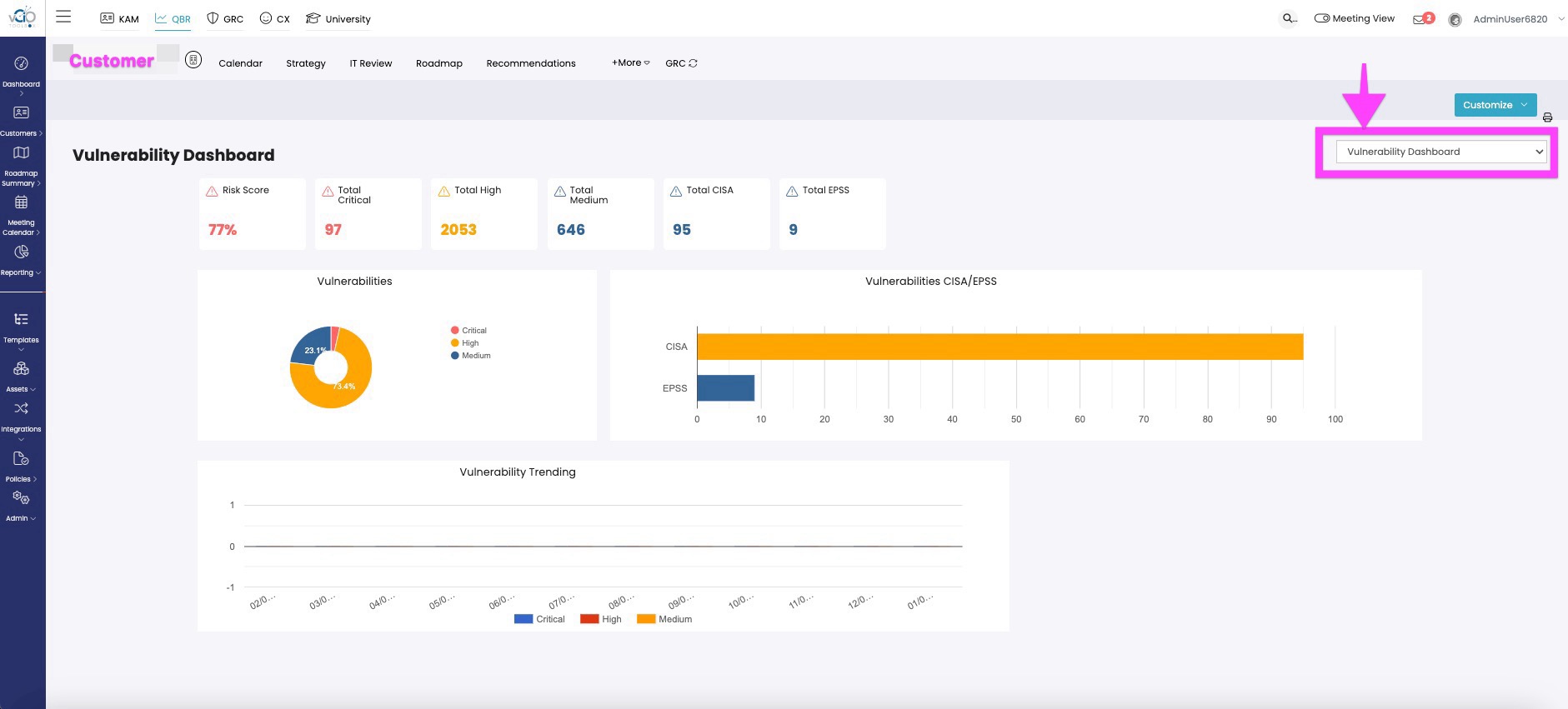Click the search magnifier icon
Screen dimensions: 1568x709
(x=1289, y=18)
